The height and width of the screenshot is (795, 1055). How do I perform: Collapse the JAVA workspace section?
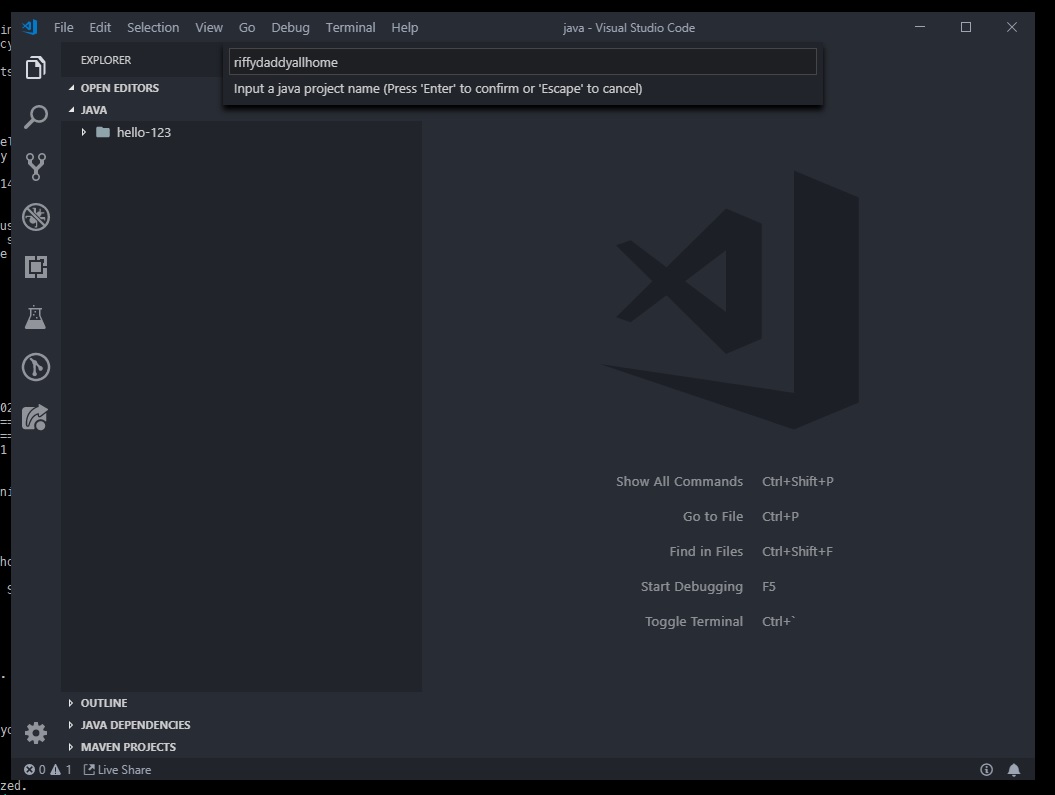coord(72,110)
